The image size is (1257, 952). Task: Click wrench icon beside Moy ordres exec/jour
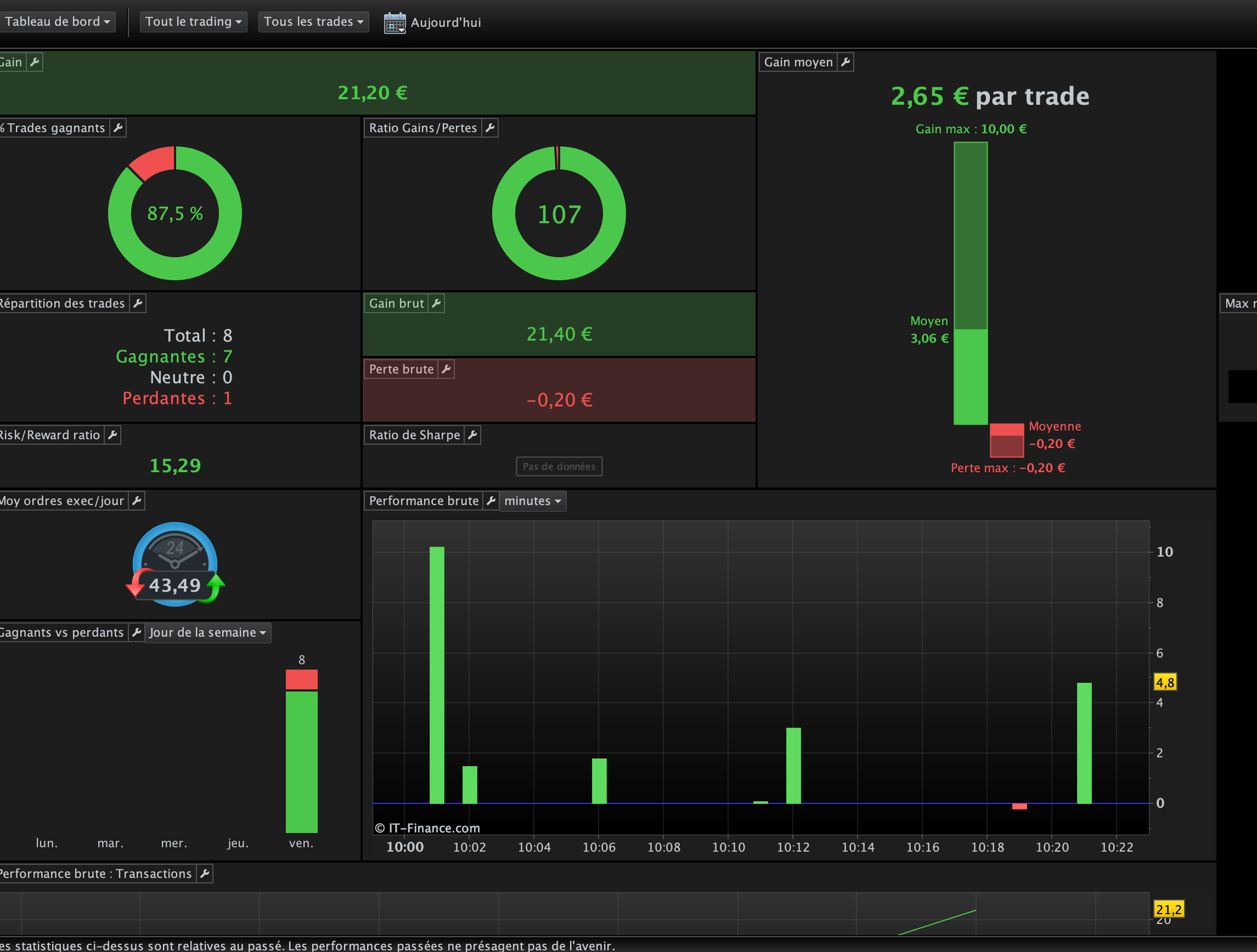tap(137, 501)
